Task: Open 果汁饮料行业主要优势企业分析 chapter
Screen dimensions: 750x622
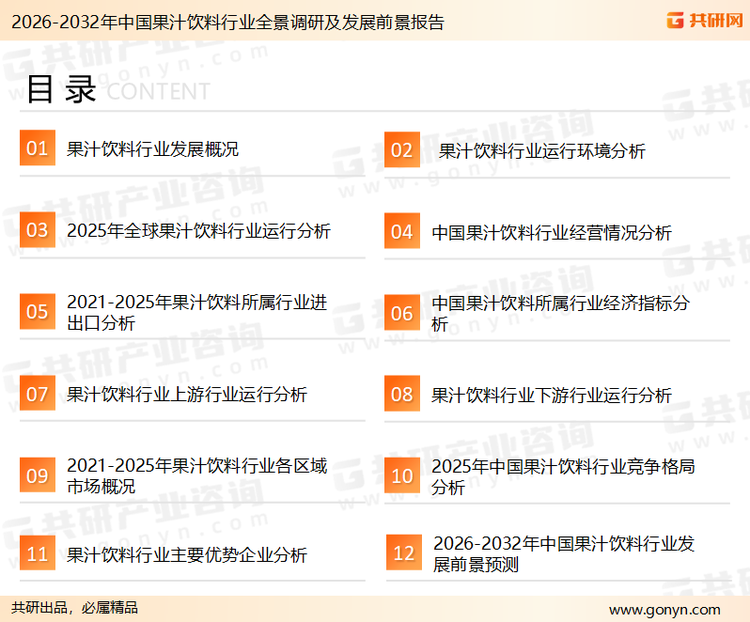Action: [186, 555]
